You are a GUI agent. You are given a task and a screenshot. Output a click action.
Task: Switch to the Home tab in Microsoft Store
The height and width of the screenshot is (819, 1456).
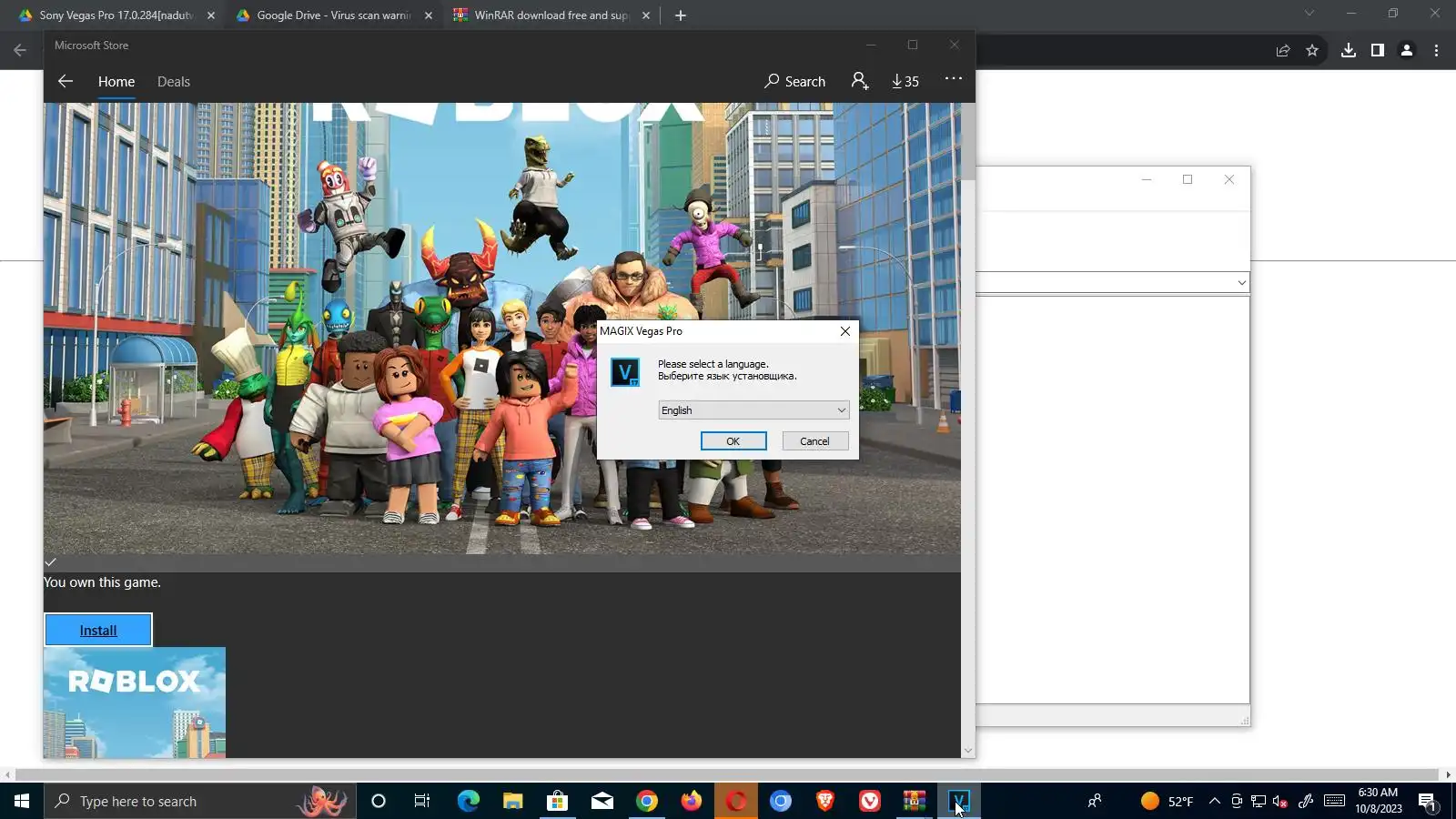[116, 82]
